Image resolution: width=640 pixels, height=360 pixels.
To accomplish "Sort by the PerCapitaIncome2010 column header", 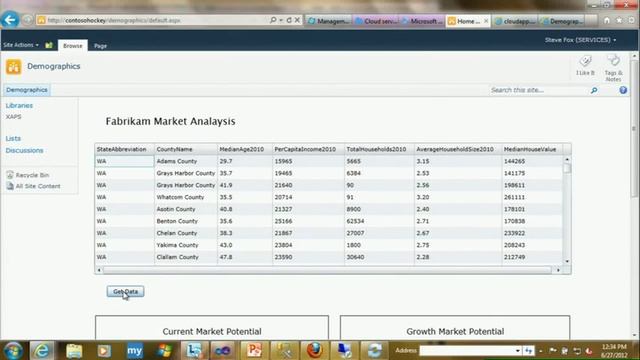I will coord(309,149).
